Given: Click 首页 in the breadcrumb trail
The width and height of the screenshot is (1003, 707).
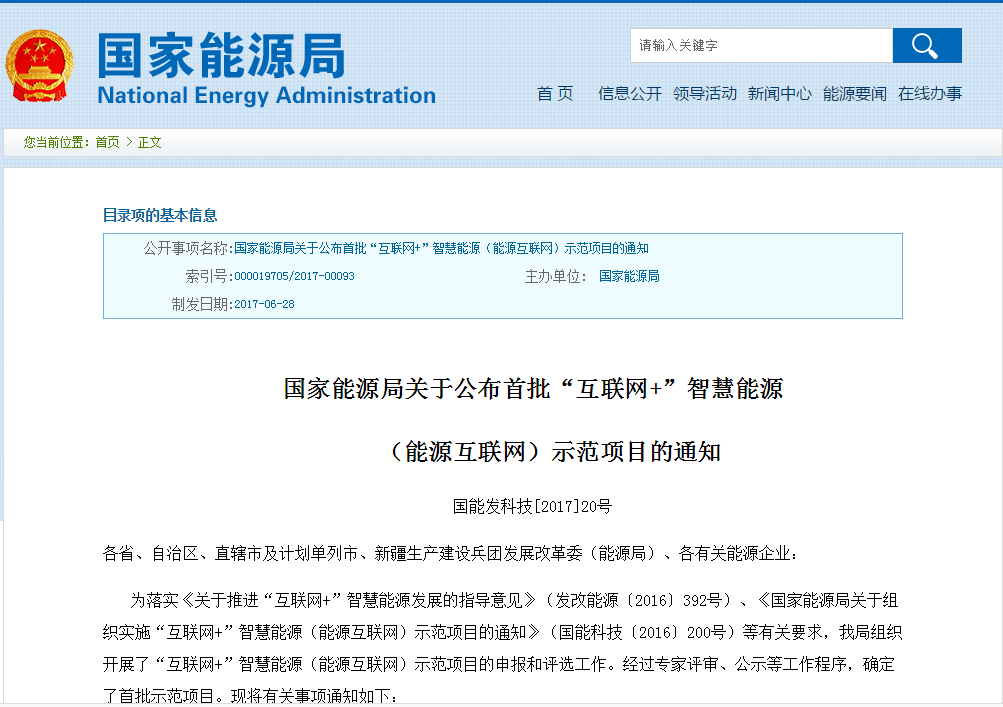Looking at the screenshot, I should click(x=107, y=143).
